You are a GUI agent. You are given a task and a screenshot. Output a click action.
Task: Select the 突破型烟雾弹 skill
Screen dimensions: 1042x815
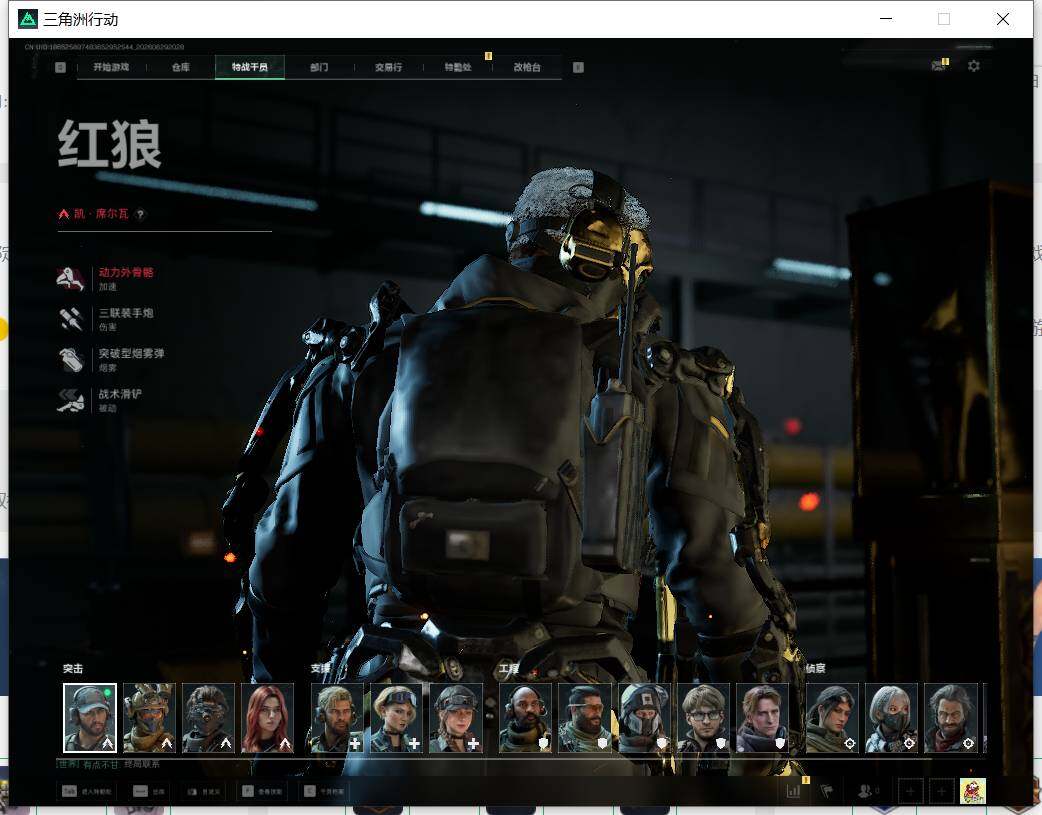tap(112, 360)
